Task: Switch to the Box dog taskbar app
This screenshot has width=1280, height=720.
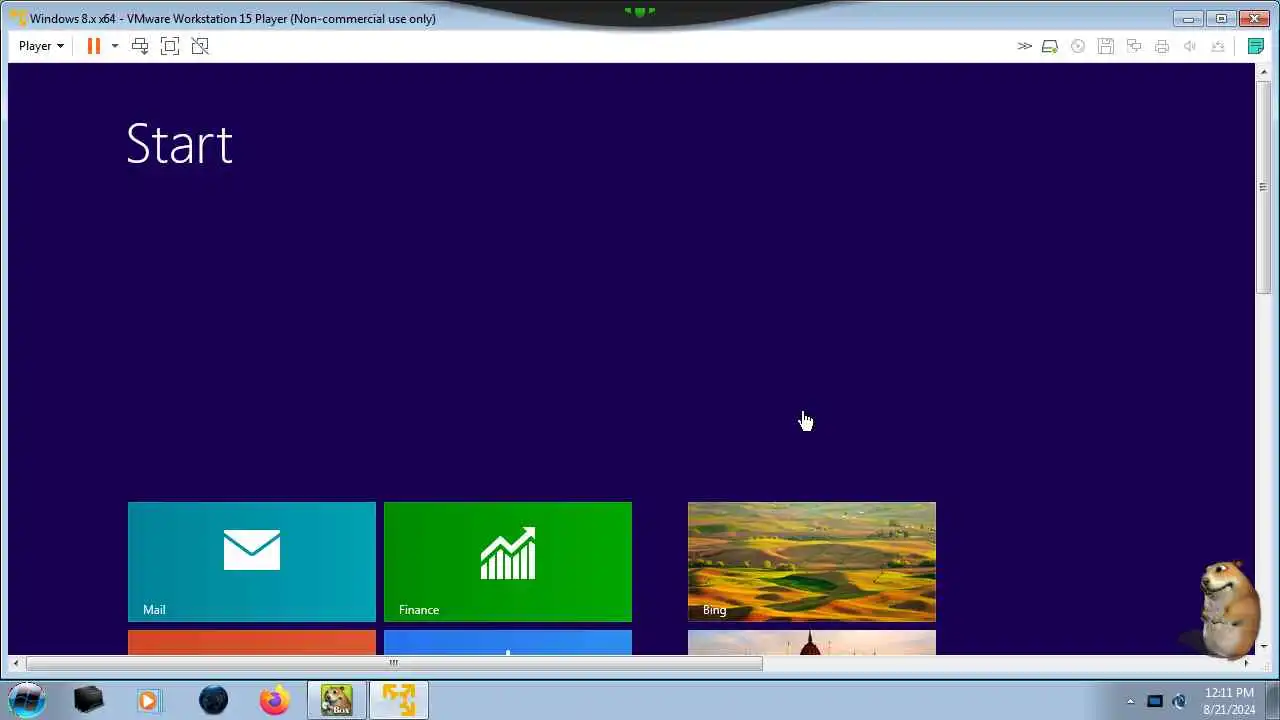Action: pos(336,700)
